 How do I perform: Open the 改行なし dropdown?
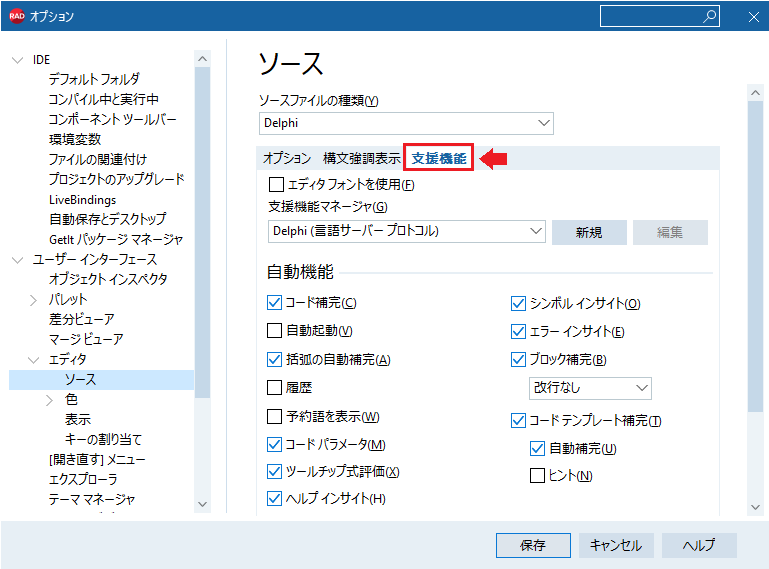(x=590, y=388)
